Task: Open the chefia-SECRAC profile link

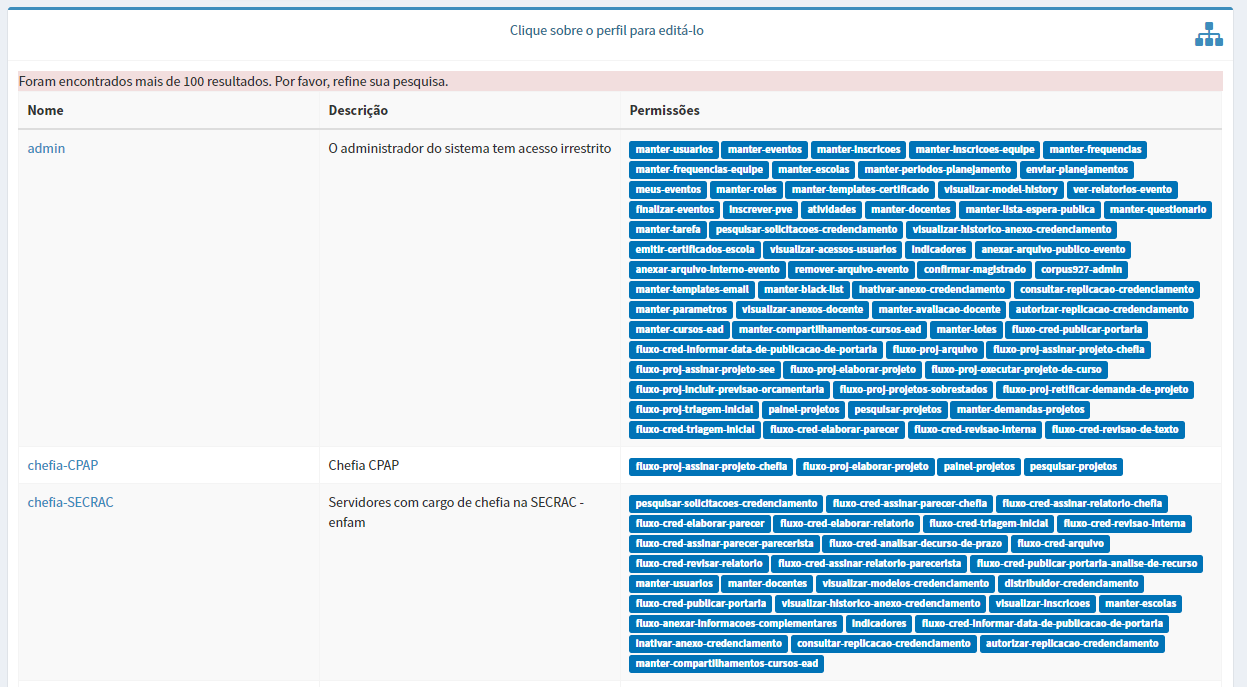Action: 70,502
